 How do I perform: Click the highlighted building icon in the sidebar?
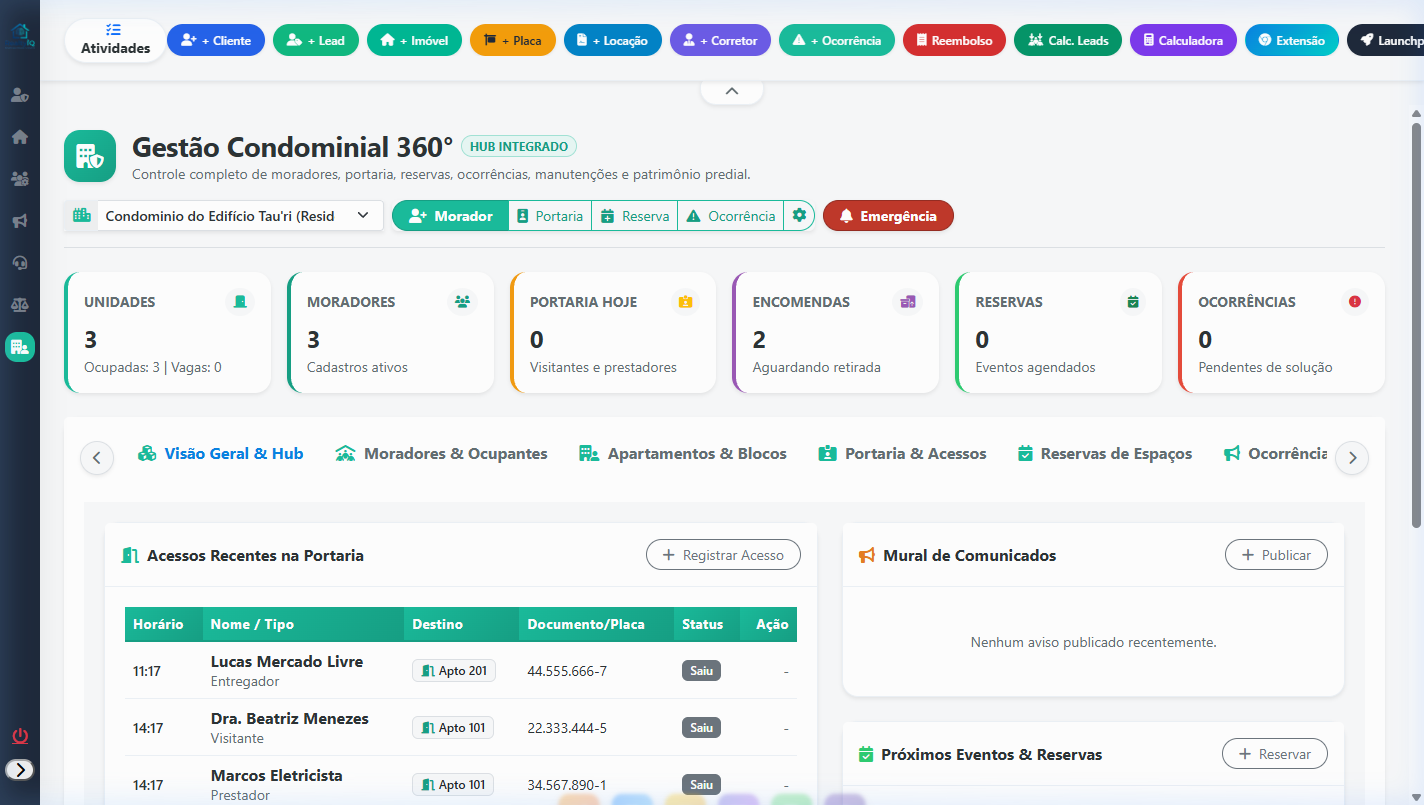(x=20, y=347)
